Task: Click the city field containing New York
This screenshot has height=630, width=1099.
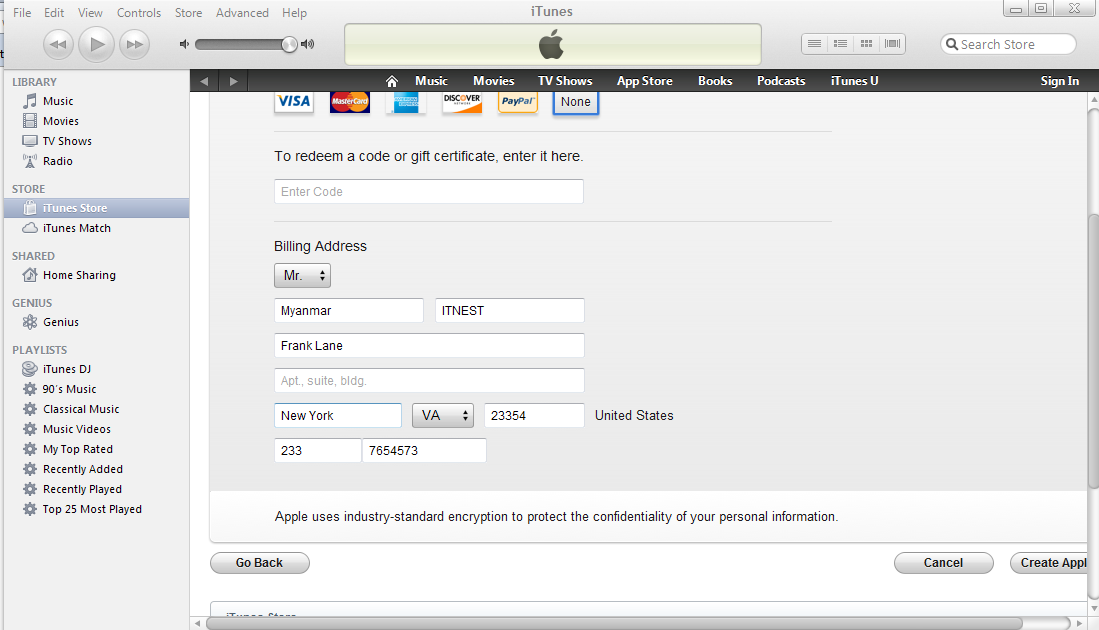Action: [x=338, y=416]
